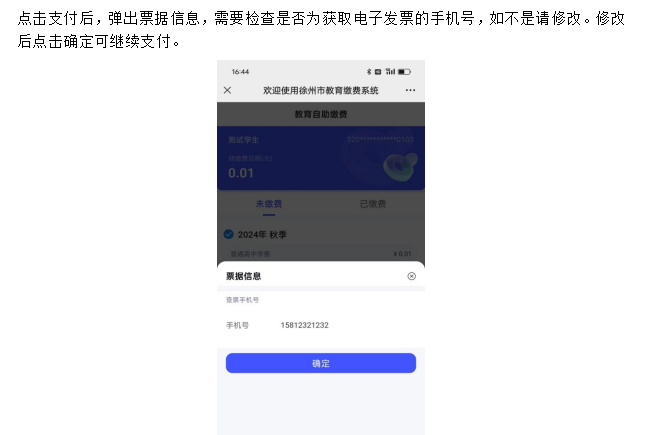This screenshot has height=435, width=658.
Task: Click the 查票手机号 section label
Action: (x=243, y=300)
